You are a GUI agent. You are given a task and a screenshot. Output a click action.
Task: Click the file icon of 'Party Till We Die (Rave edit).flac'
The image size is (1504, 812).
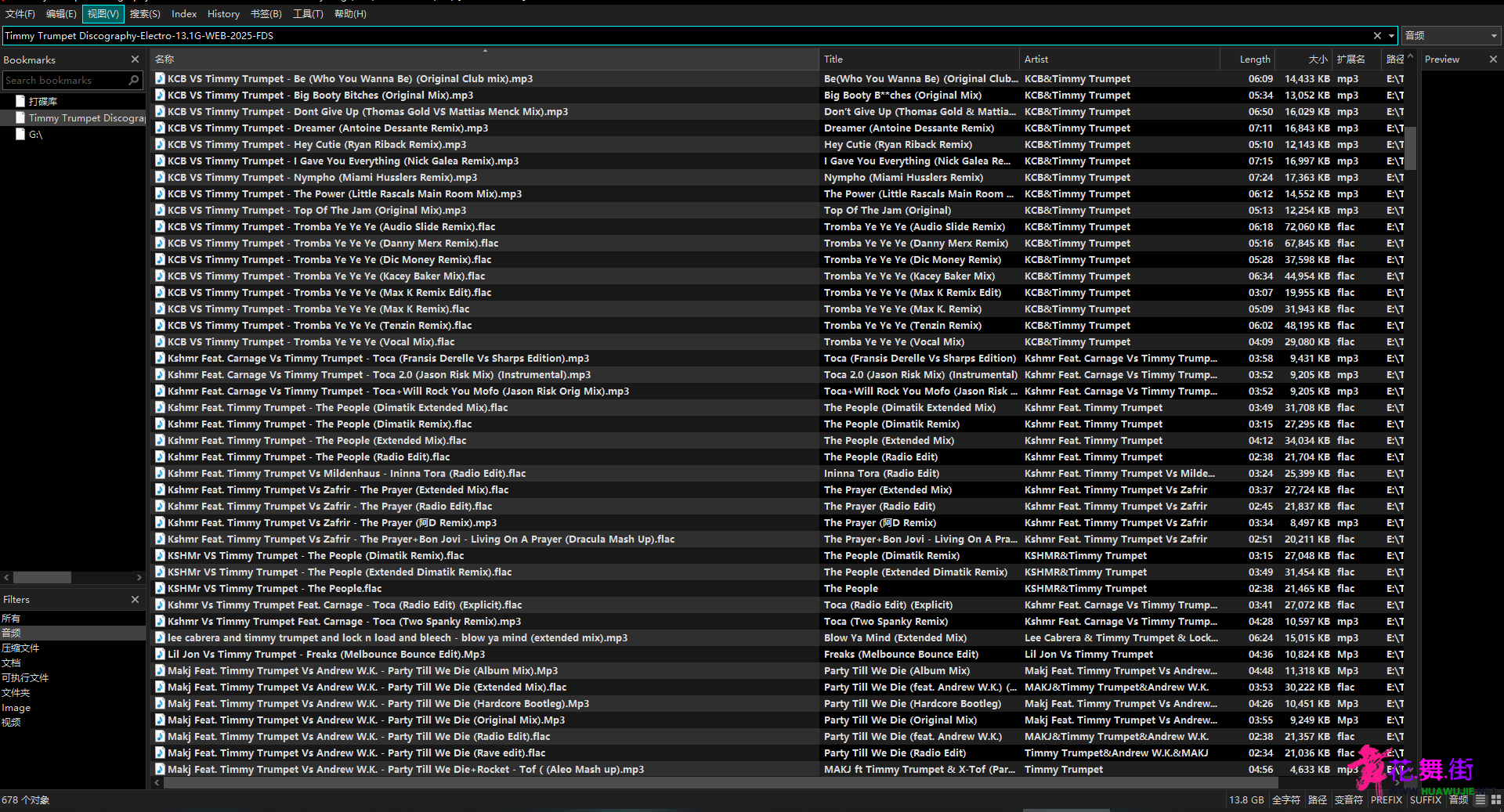160,752
